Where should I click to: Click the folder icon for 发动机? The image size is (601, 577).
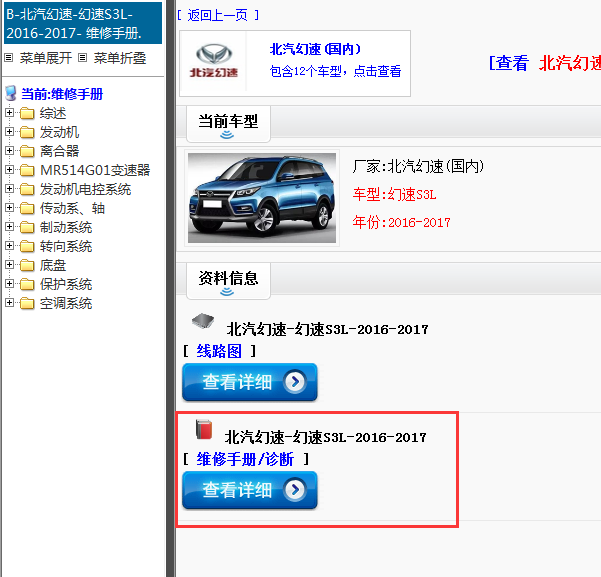coord(27,132)
